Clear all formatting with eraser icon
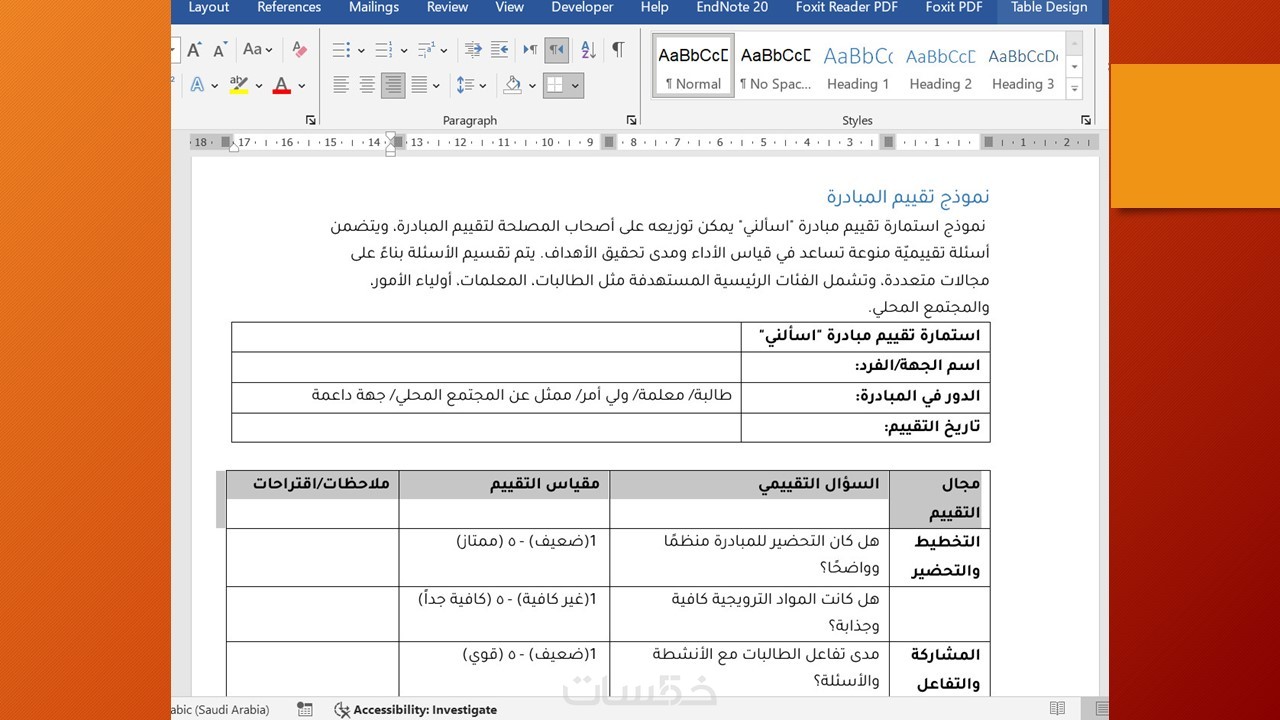This screenshot has width=1280, height=720. click(x=299, y=49)
